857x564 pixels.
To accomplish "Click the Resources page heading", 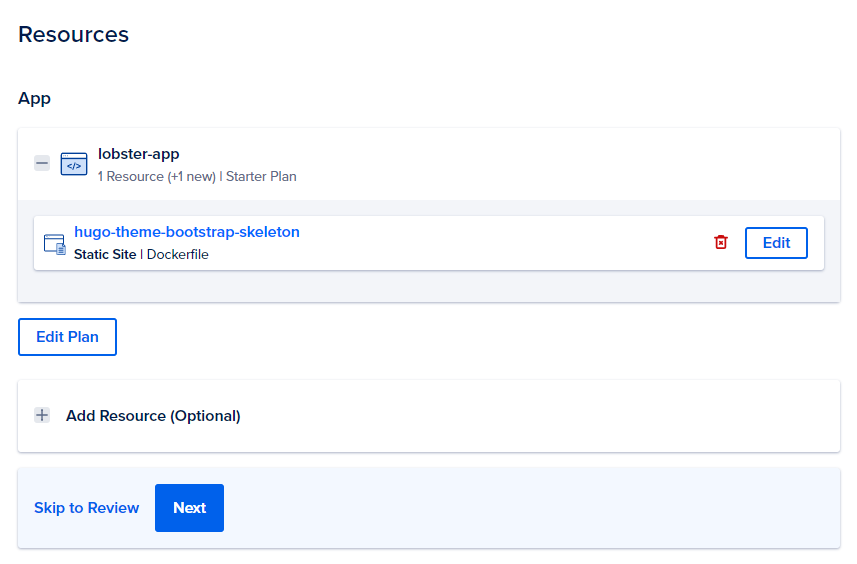I will pyautogui.click(x=73, y=34).
